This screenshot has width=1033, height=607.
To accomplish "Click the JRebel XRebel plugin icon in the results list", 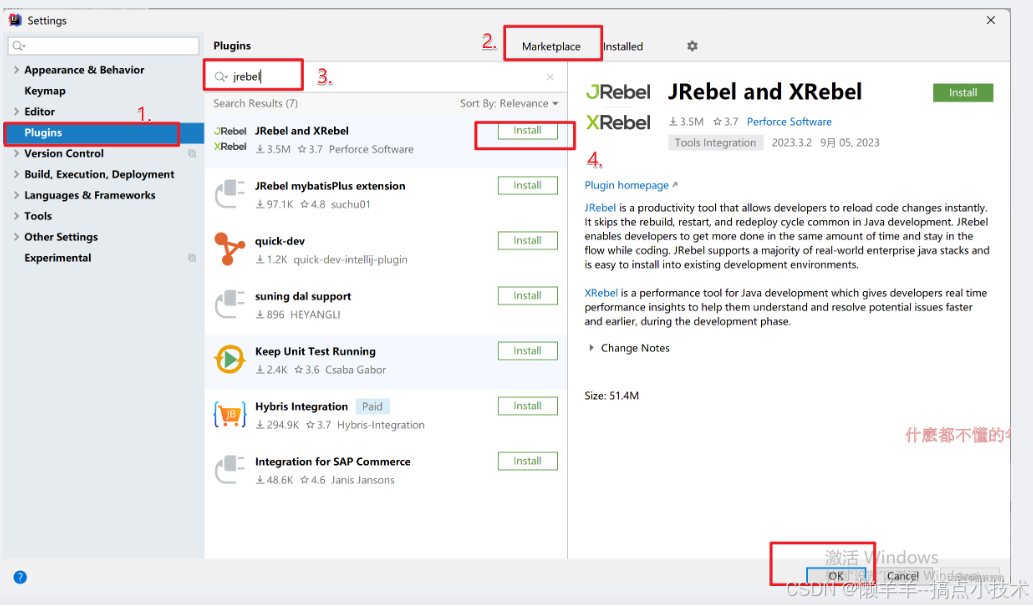I will point(230,139).
